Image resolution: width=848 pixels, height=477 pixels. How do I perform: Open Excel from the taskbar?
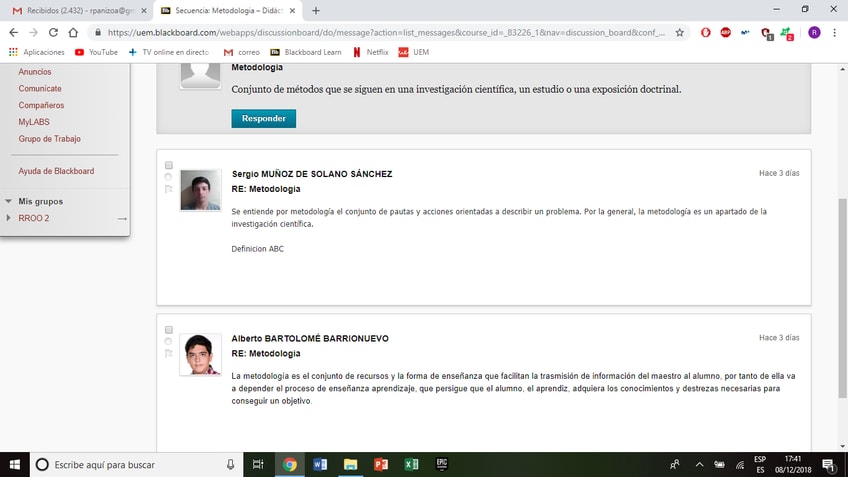click(411, 465)
